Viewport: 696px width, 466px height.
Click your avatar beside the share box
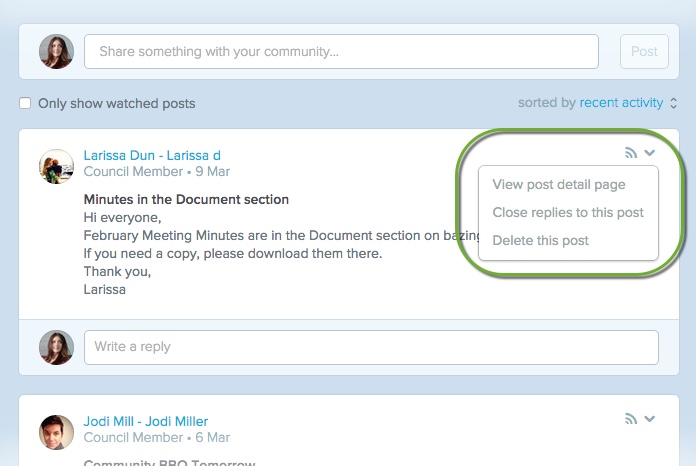point(56,52)
